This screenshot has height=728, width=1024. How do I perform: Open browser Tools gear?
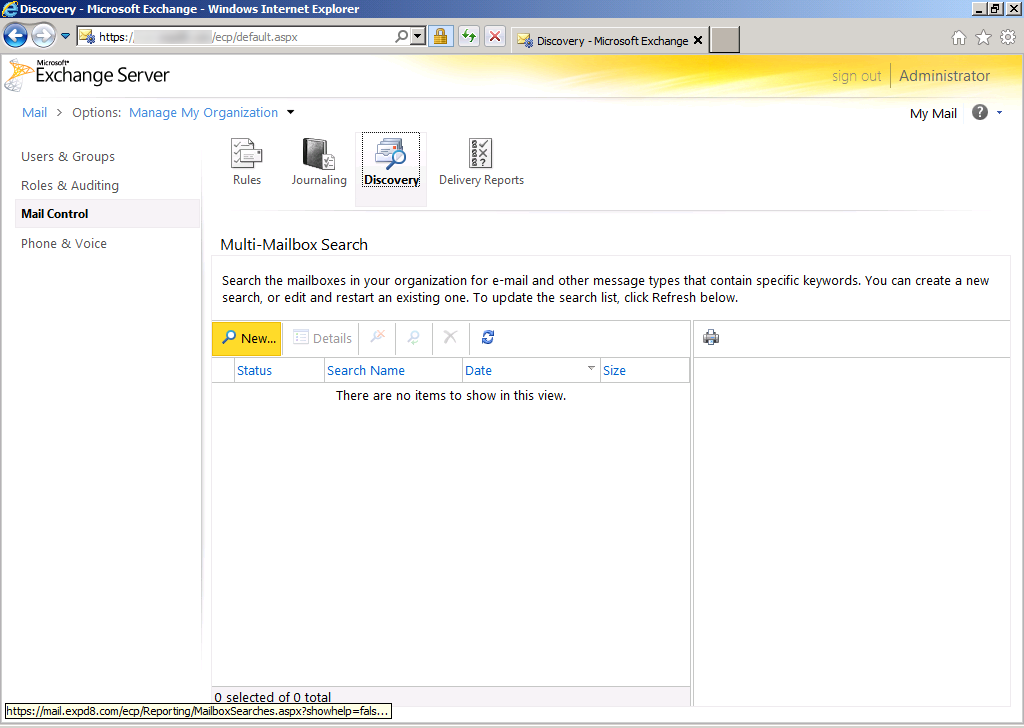tap(1008, 38)
